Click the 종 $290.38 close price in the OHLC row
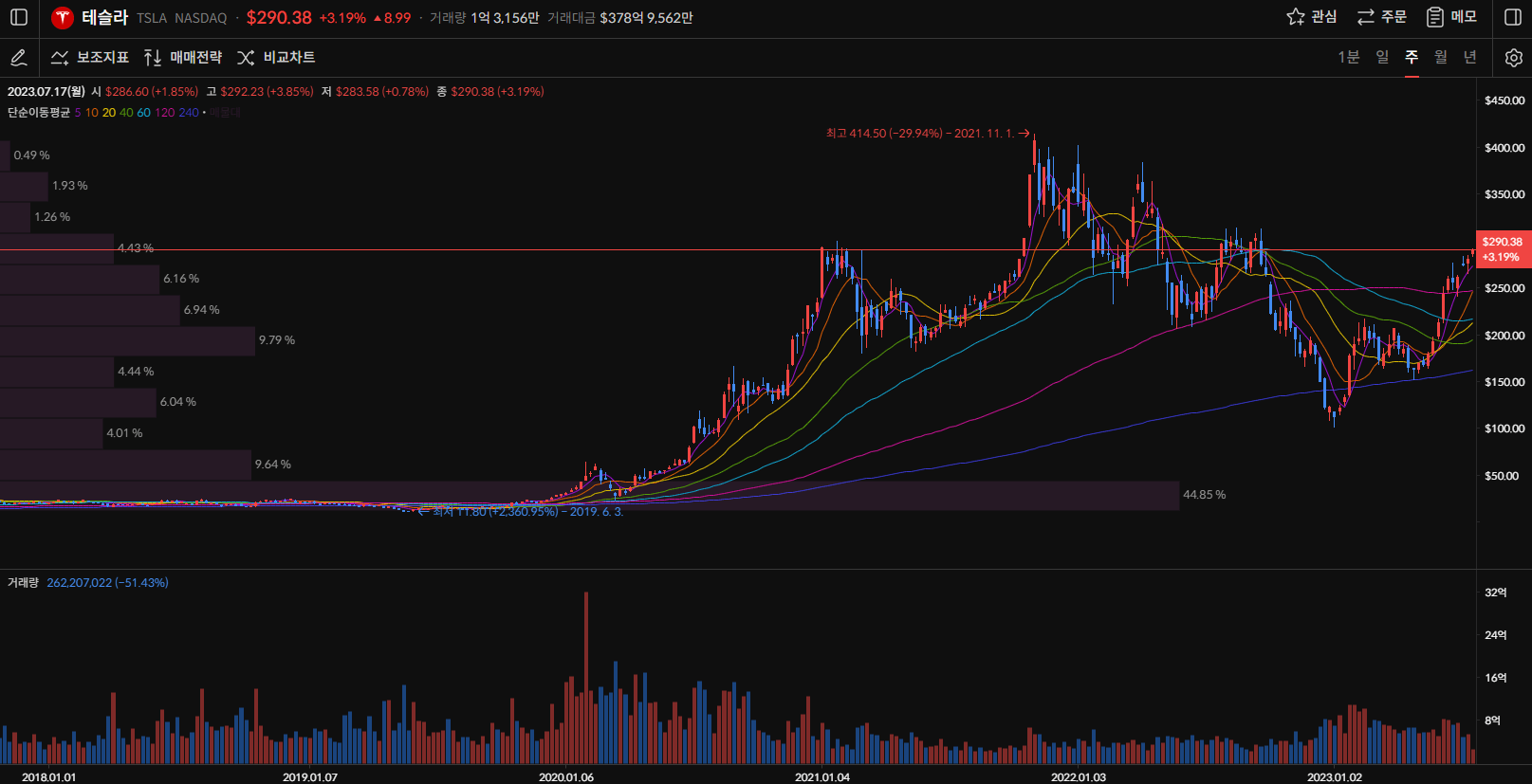 coord(490,92)
